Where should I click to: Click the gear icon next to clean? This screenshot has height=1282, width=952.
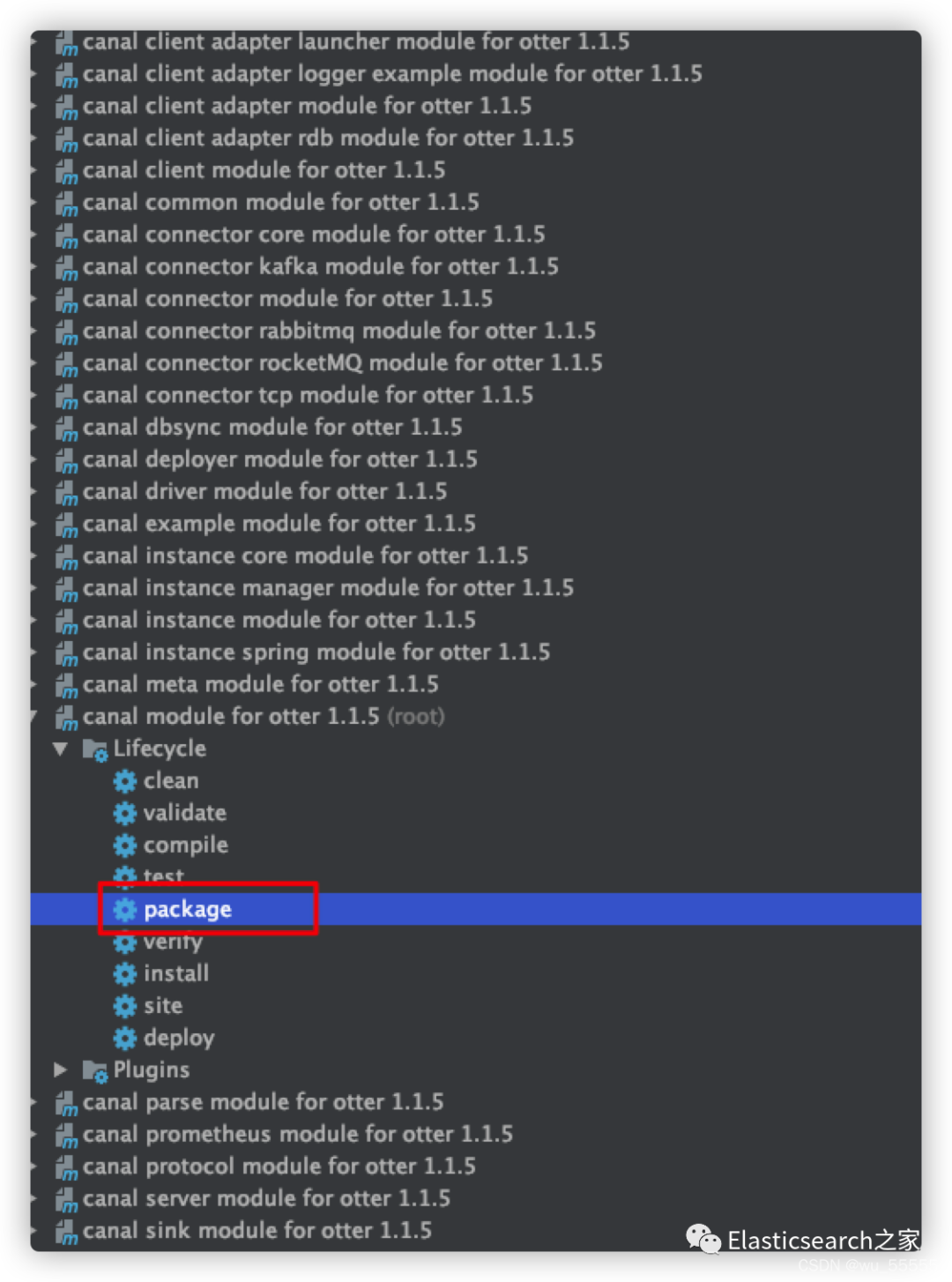click(x=125, y=781)
